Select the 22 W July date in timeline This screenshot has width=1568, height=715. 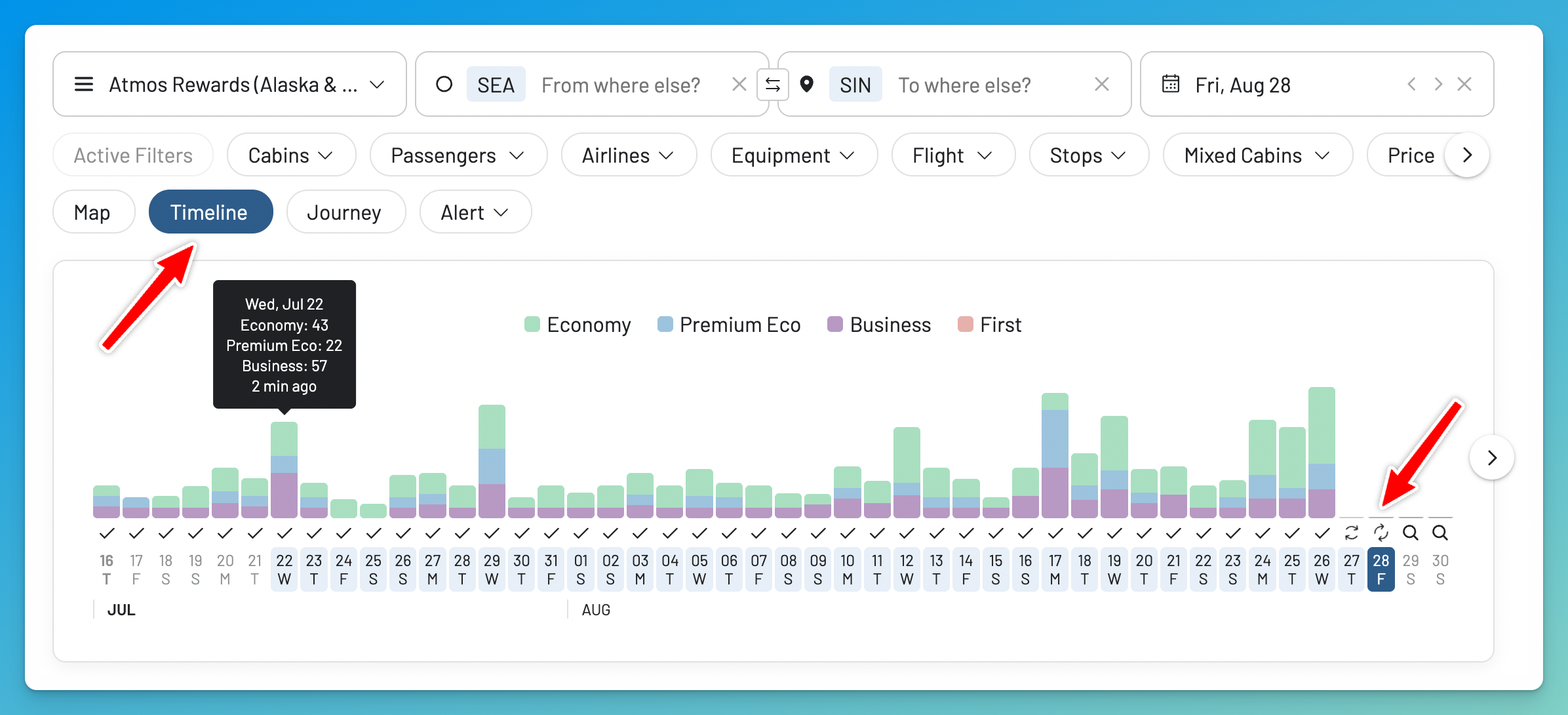click(284, 569)
